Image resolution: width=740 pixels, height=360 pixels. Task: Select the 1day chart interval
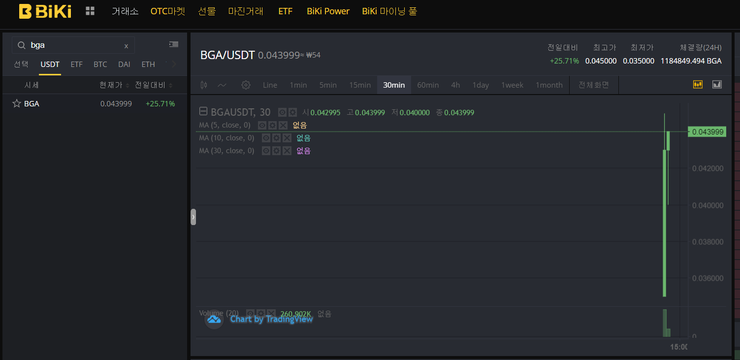[x=480, y=85]
